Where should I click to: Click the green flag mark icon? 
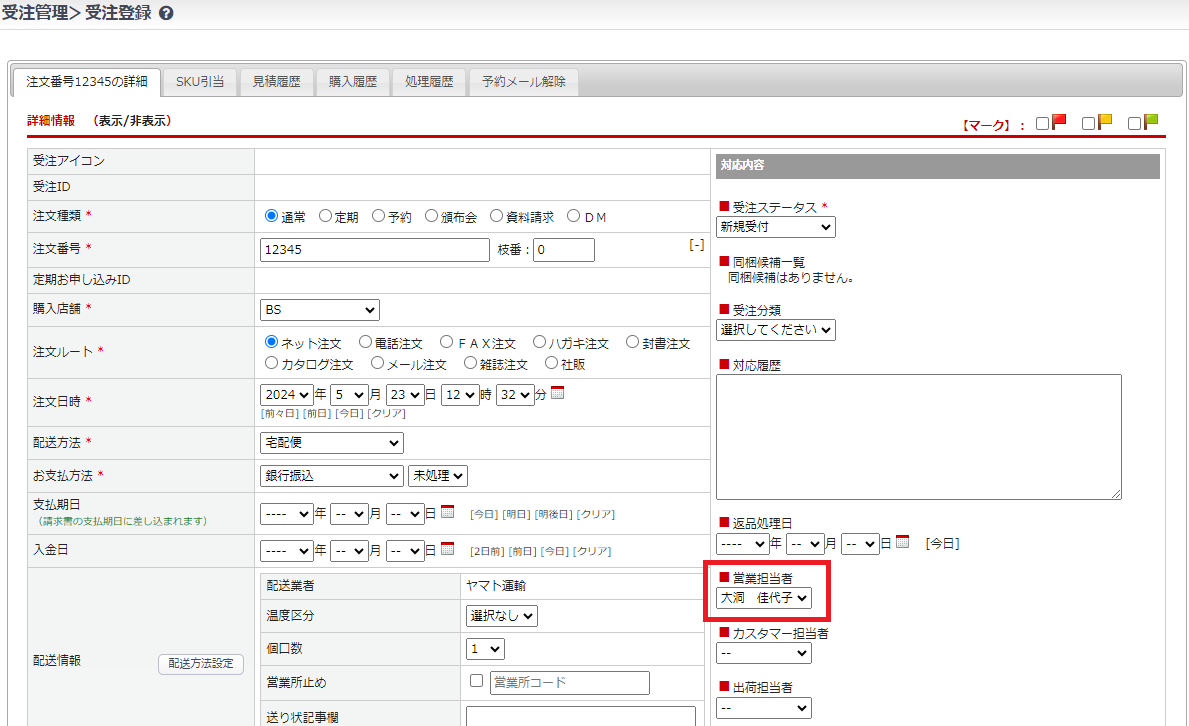coord(1150,122)
